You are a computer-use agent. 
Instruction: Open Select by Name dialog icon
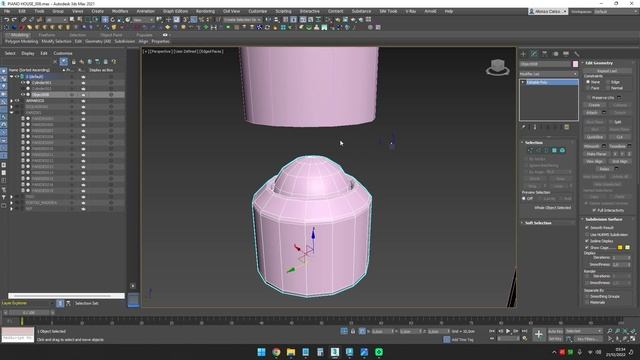[80, 20]
